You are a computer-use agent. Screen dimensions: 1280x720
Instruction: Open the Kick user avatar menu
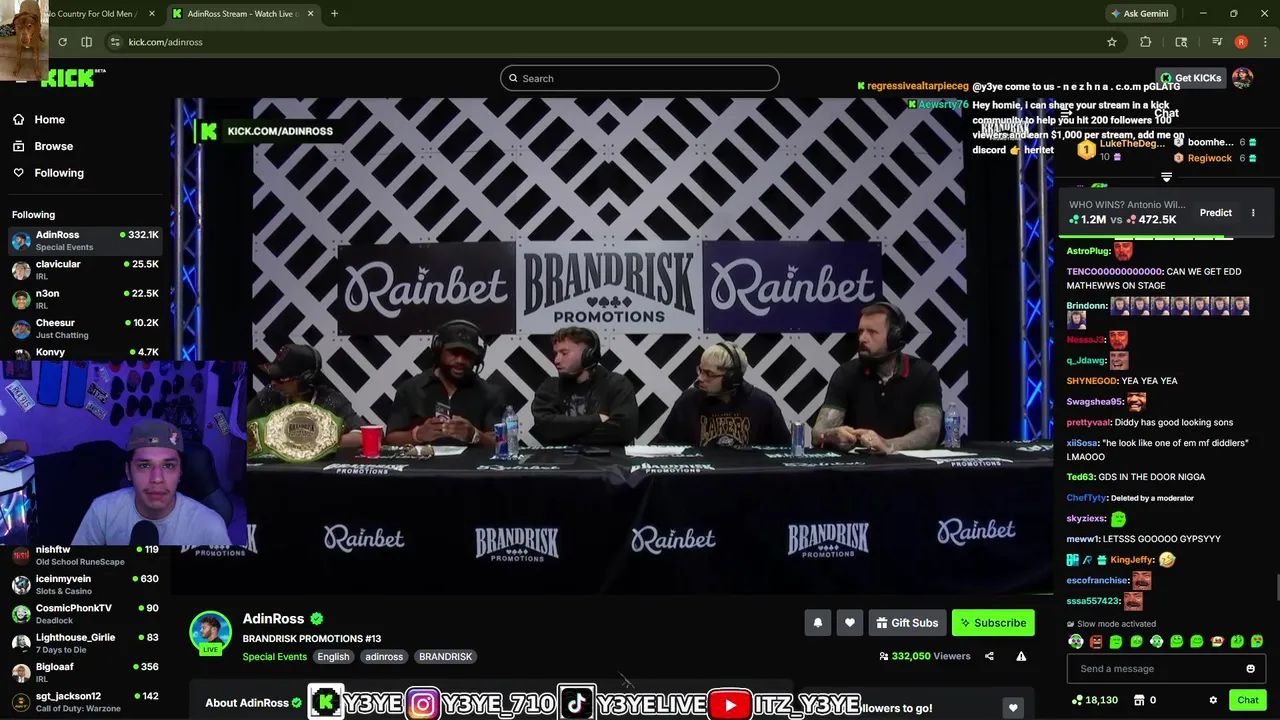[x=1242, y=78]
